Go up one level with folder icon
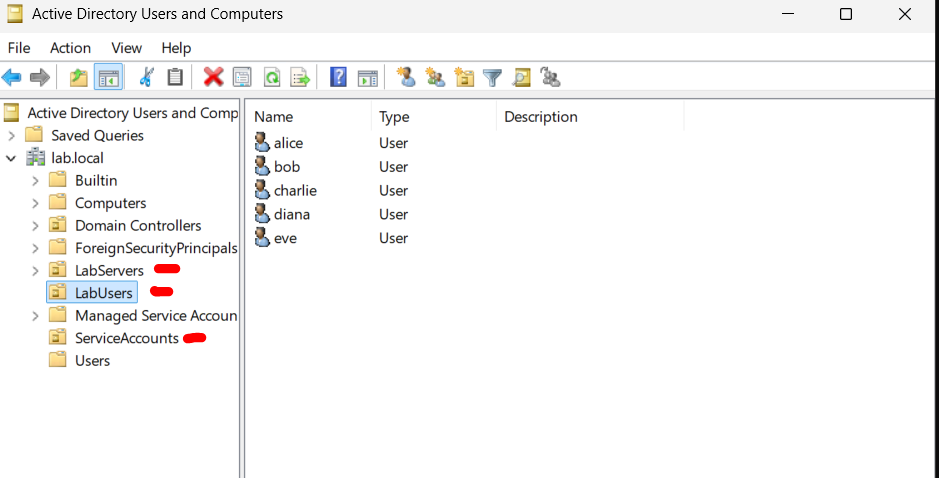The height and width of the screenshot is (478, 939). click(78, 77)
